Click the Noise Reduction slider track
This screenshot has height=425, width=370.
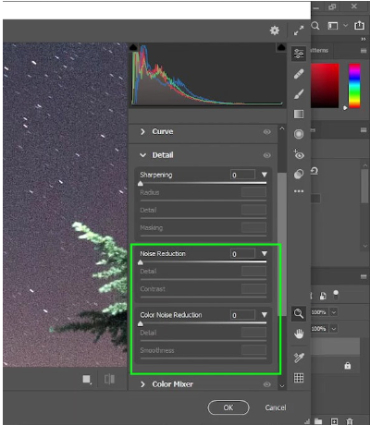(203, 262)
